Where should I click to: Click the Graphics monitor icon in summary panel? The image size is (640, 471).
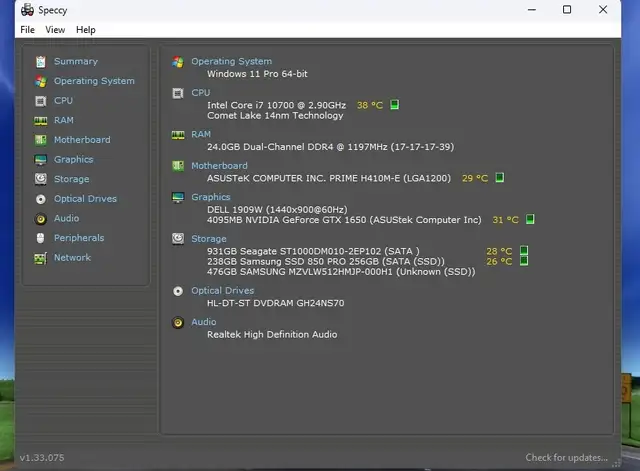[x=178, y=198]
